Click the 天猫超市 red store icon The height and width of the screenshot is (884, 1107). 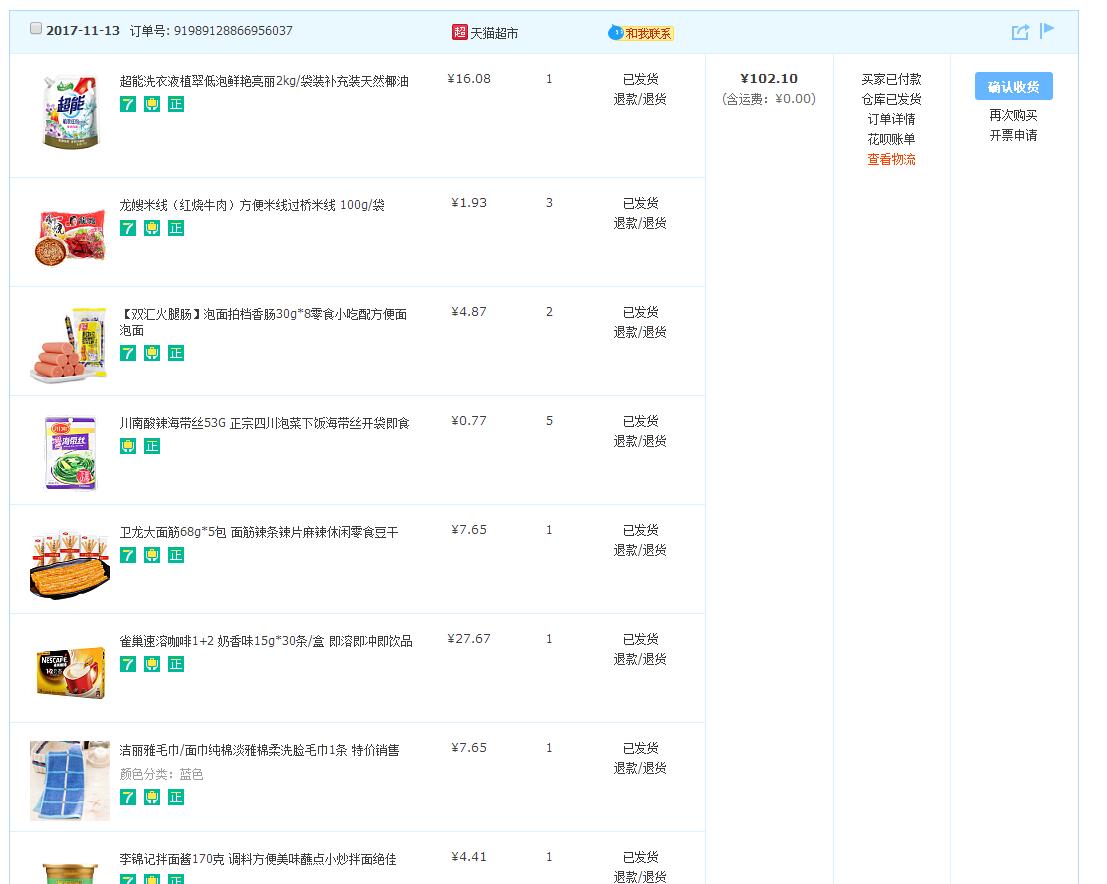coord(460,32)
